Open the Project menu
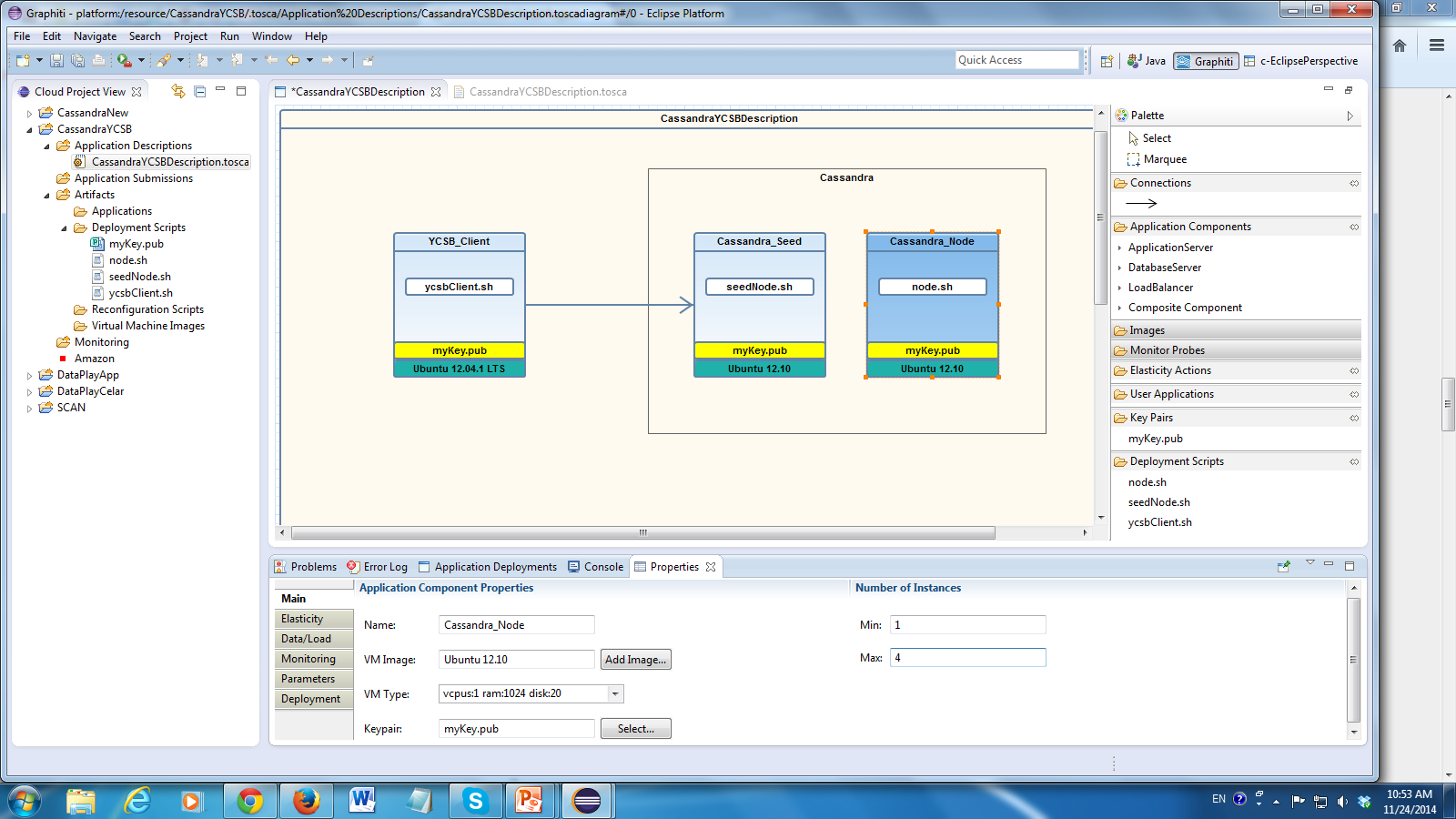 coord(190,36)
